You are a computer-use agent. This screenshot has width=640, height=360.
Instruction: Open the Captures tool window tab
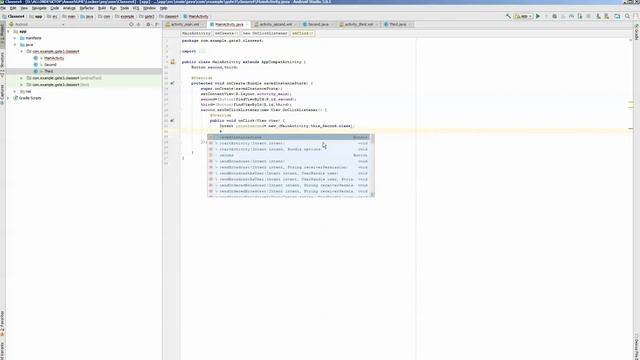click(2, 94)
